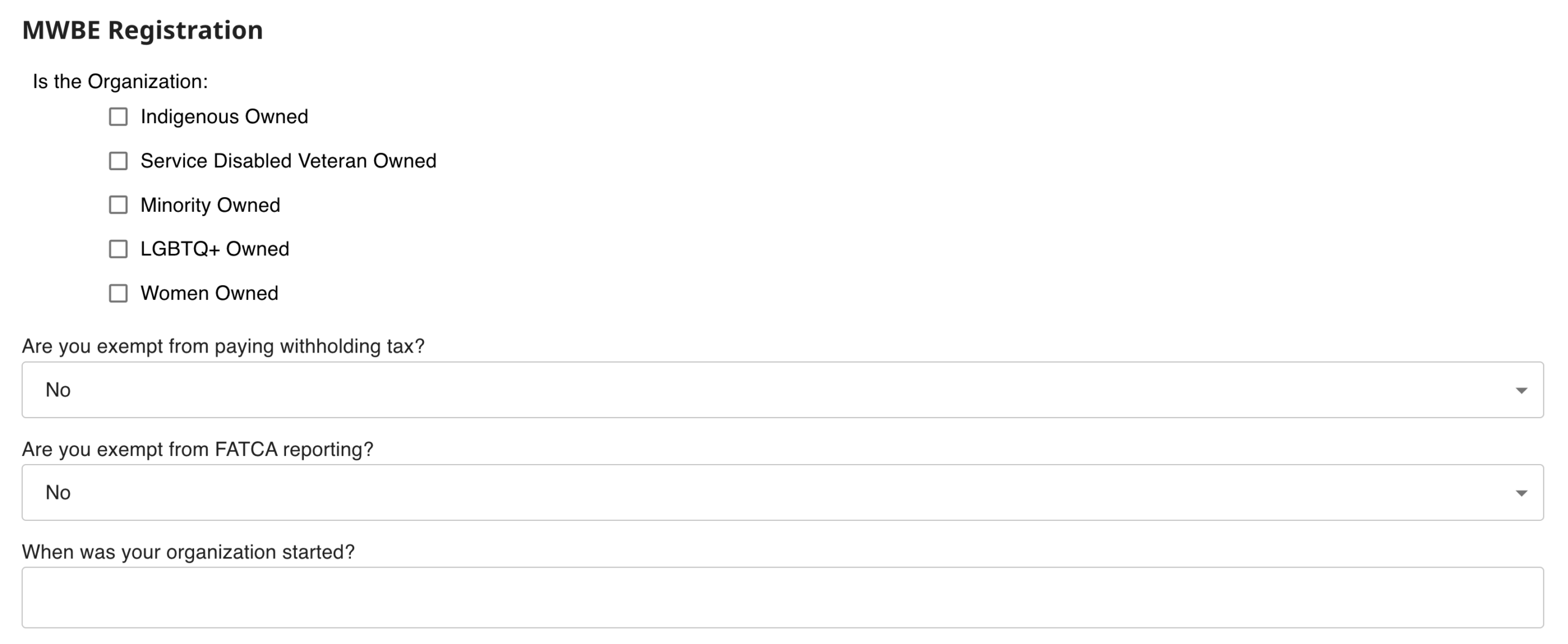Click the 'When was your organization started?' label
The width and height of the screenshot is (1568, 644).
click(x=188, y=552)
